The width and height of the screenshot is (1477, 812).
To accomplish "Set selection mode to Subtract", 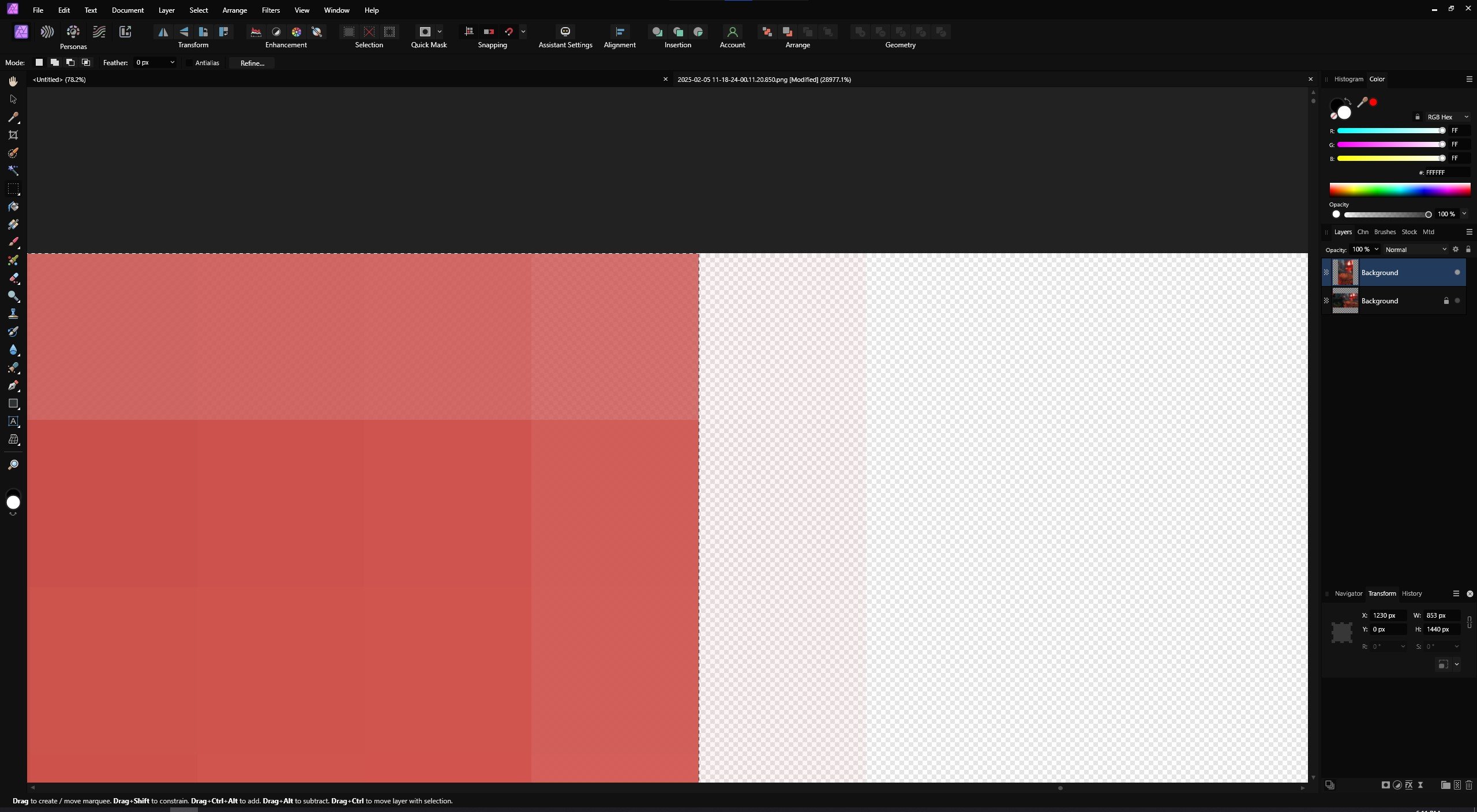I will pyautogui.click(x=70, y=62).
